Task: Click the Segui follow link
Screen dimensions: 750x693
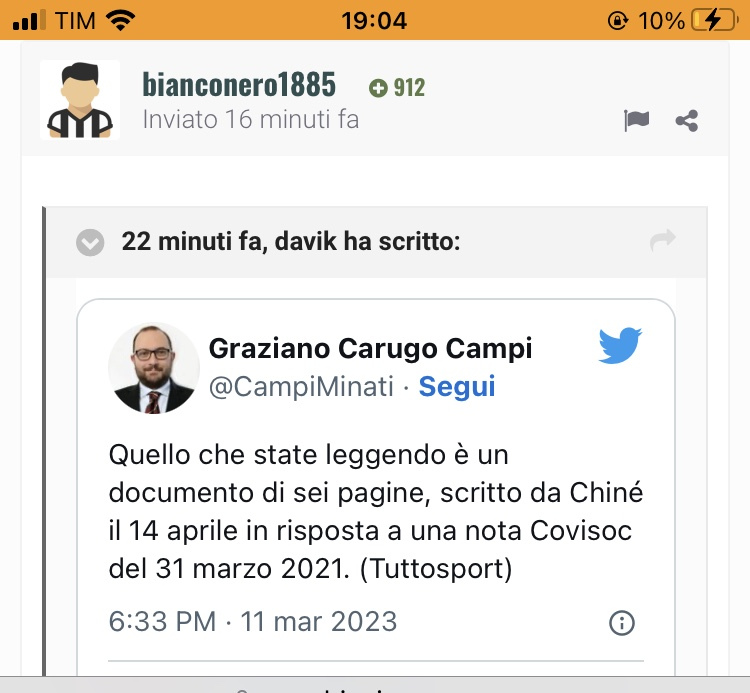Action: click(x=457, y=386)
